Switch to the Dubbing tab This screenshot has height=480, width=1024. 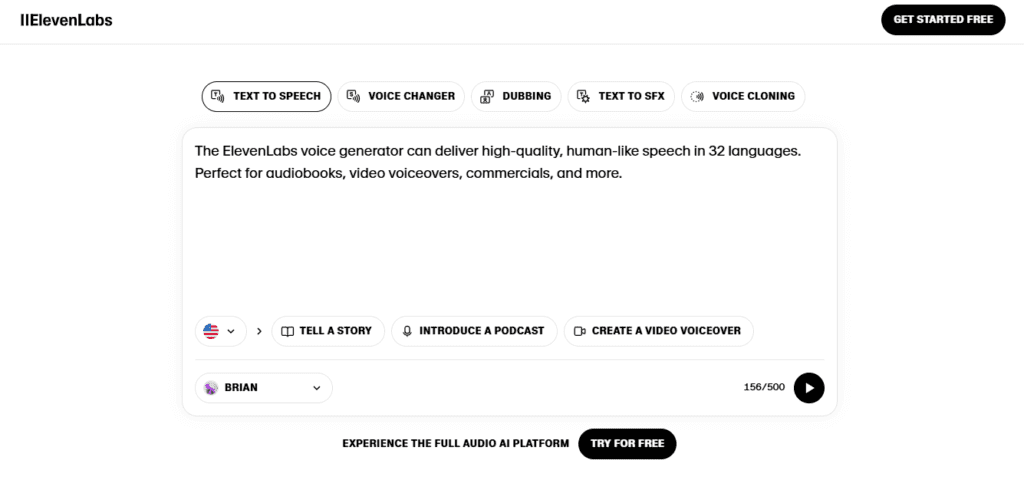click(x=515, y=96)
